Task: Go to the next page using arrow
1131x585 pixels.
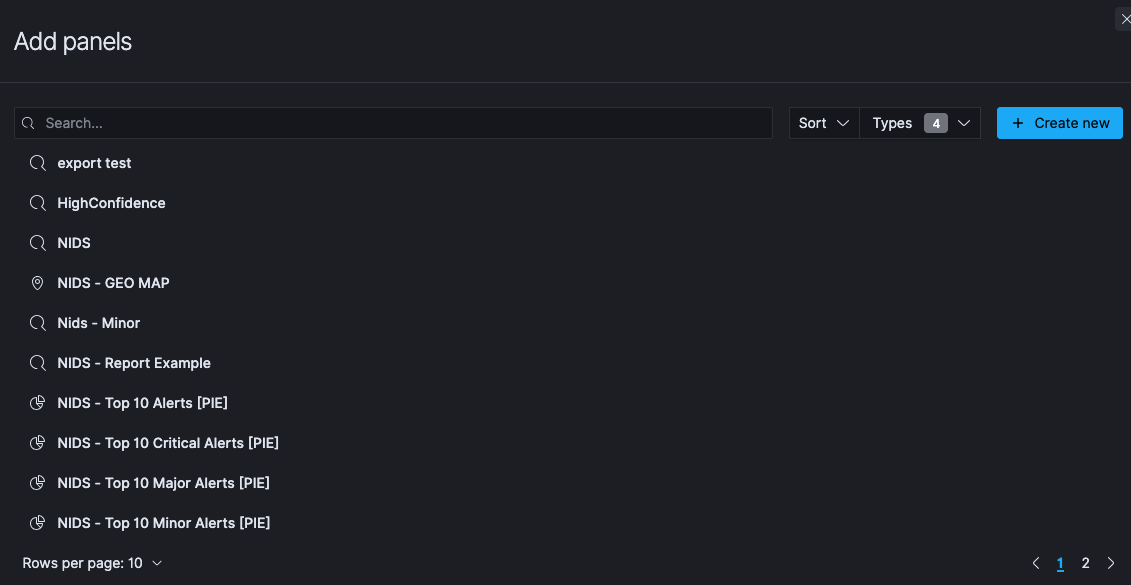Action: 1111,563
